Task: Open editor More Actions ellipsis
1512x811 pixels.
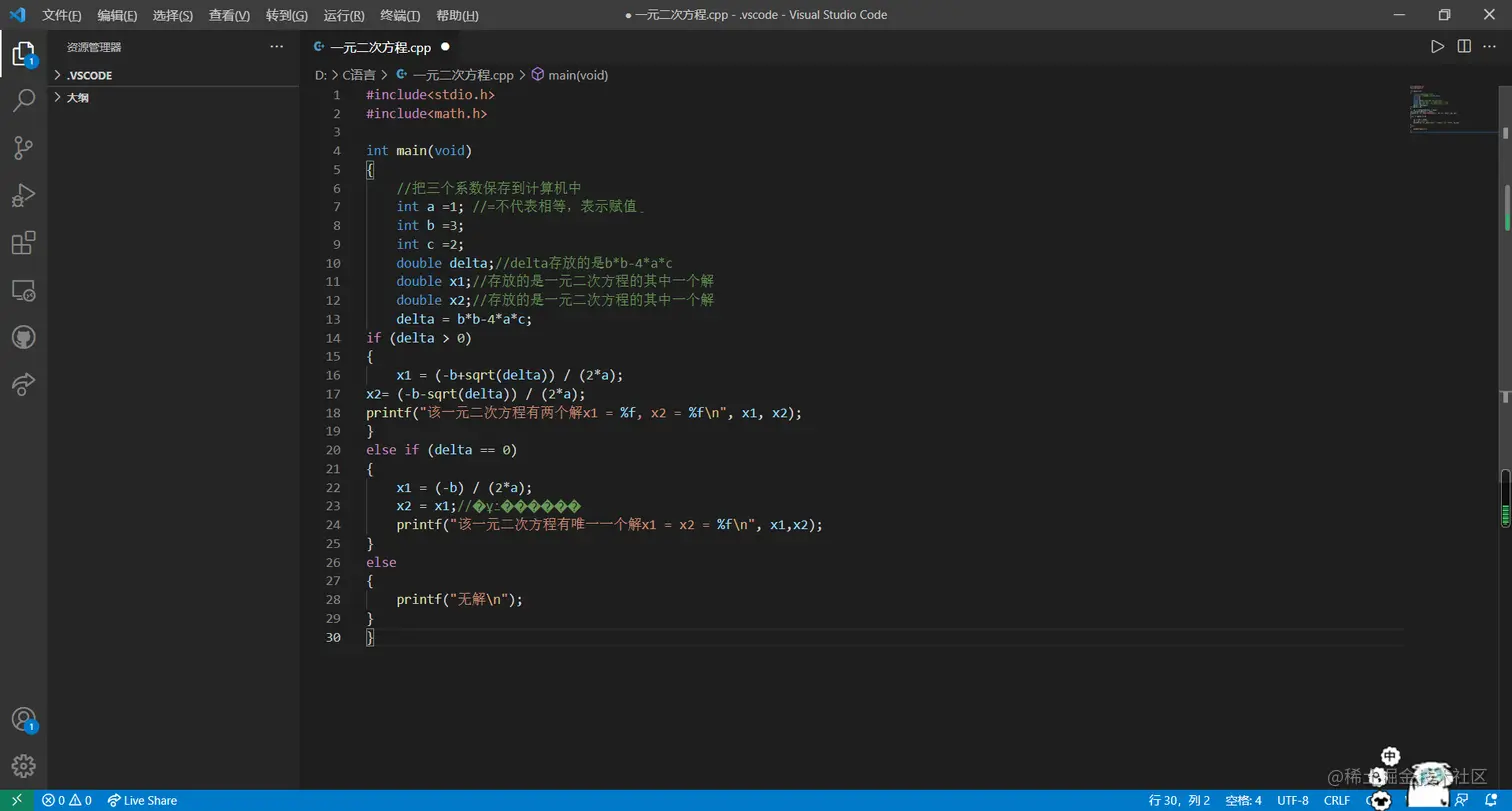Action: point(1491,47)
